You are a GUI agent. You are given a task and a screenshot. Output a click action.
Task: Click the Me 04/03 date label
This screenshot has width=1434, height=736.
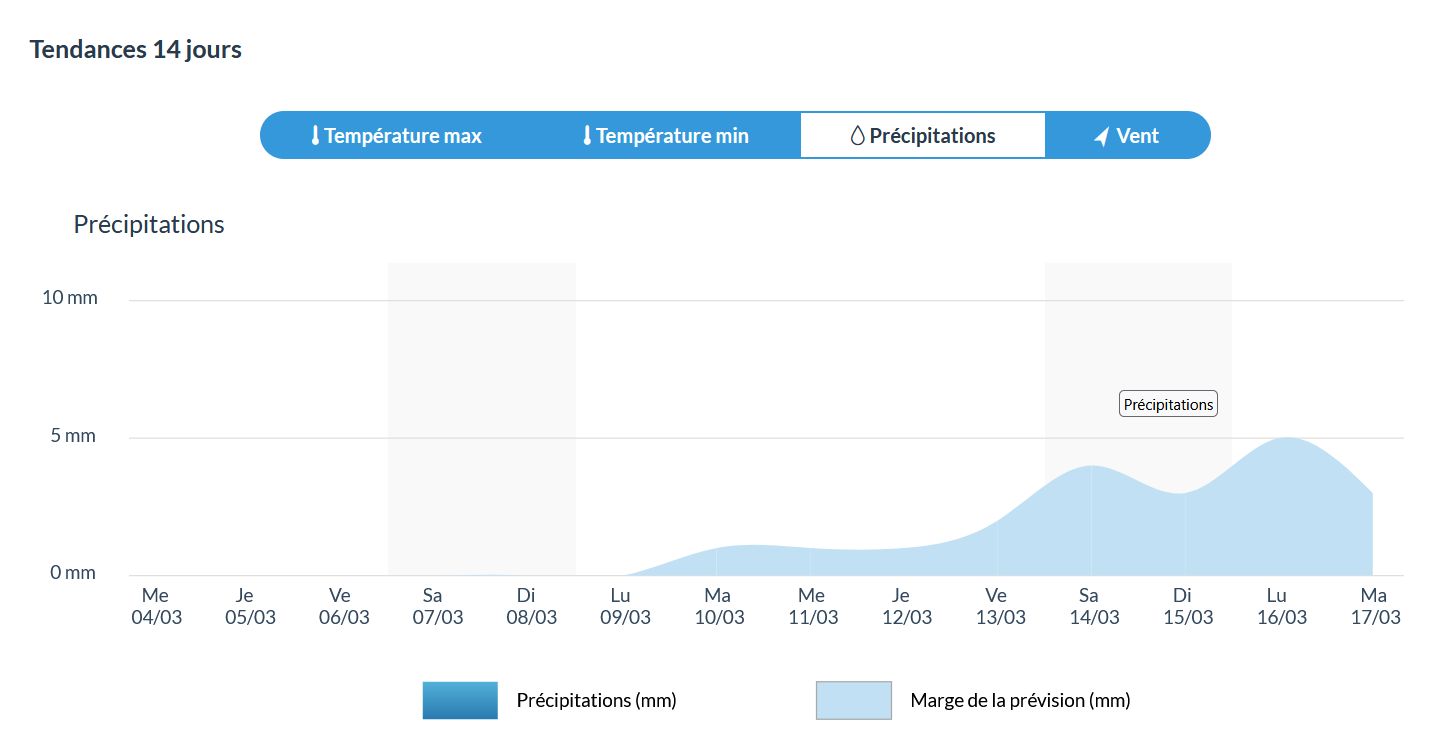pos(156,607)
